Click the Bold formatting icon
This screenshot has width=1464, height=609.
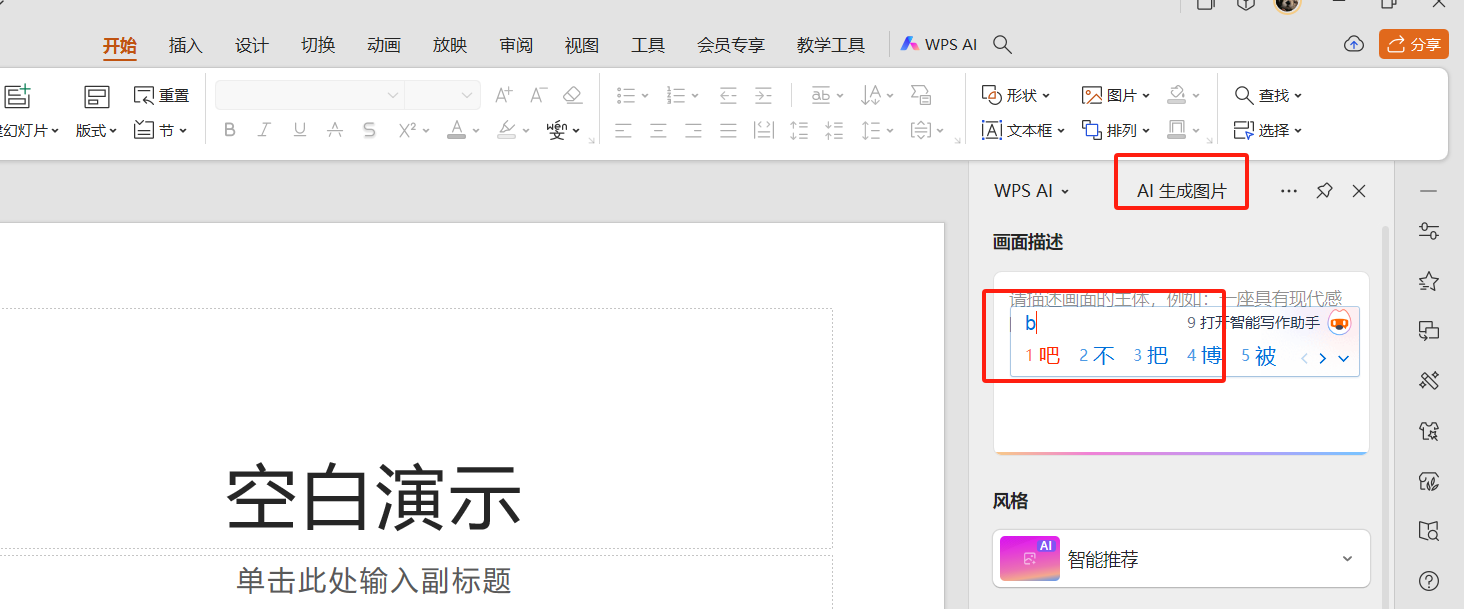[230, 130]
